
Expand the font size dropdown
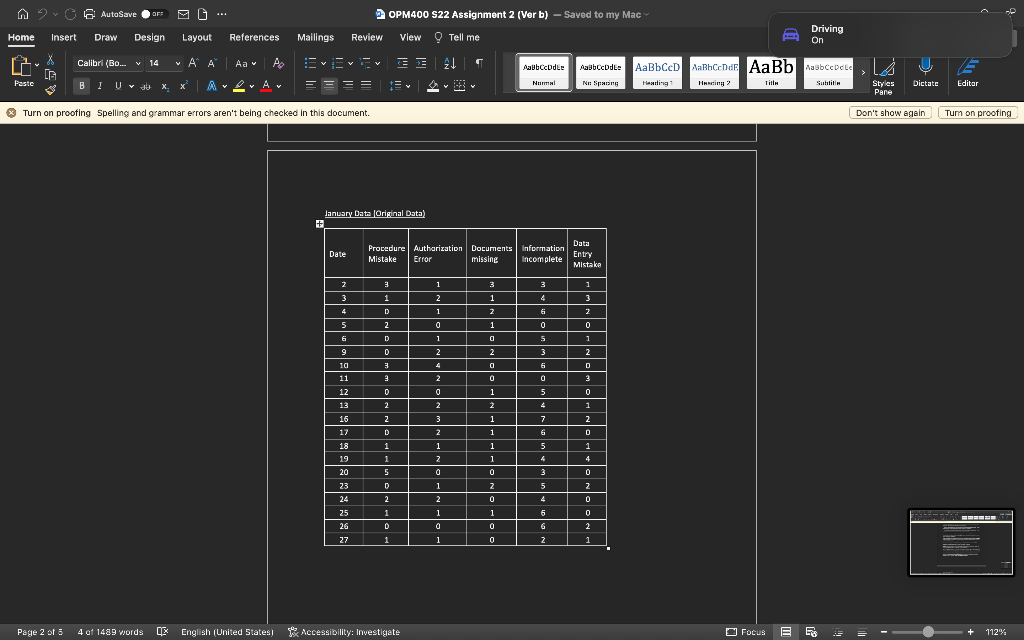(x=178, y=63)
